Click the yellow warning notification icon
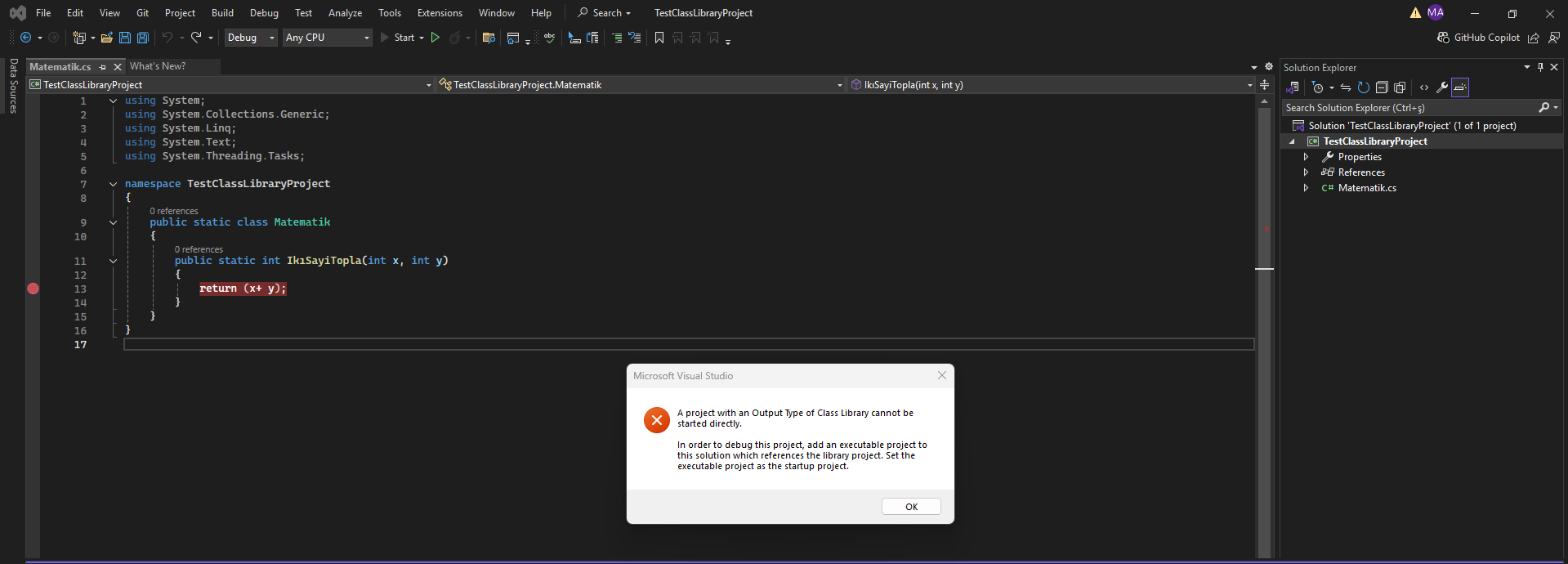The width and height of the screenshot is (1568, 564). pyautogui.click(x=1415, y=12)
